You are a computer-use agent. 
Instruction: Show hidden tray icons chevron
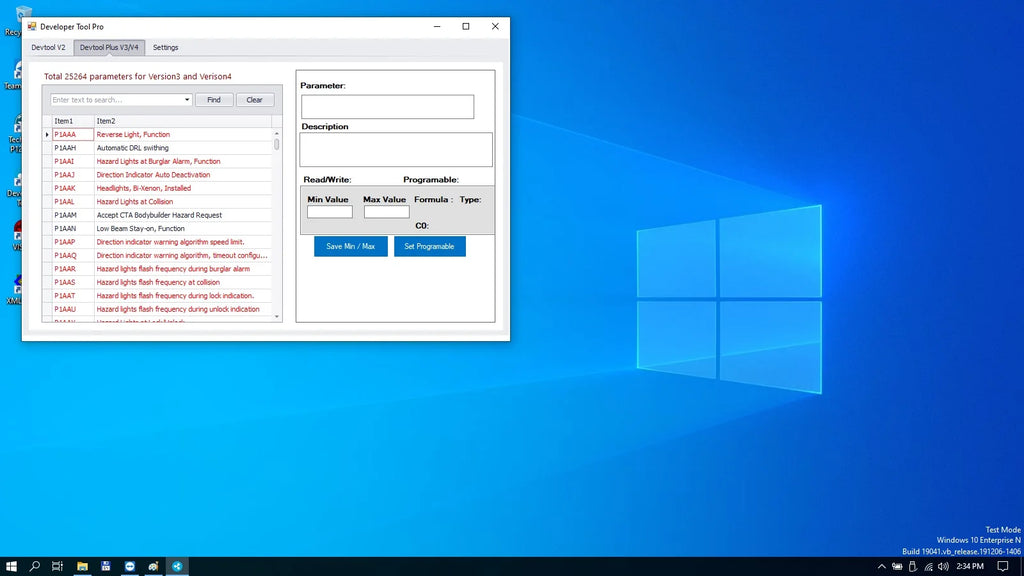pyautogui.click(x=882, y=566)
